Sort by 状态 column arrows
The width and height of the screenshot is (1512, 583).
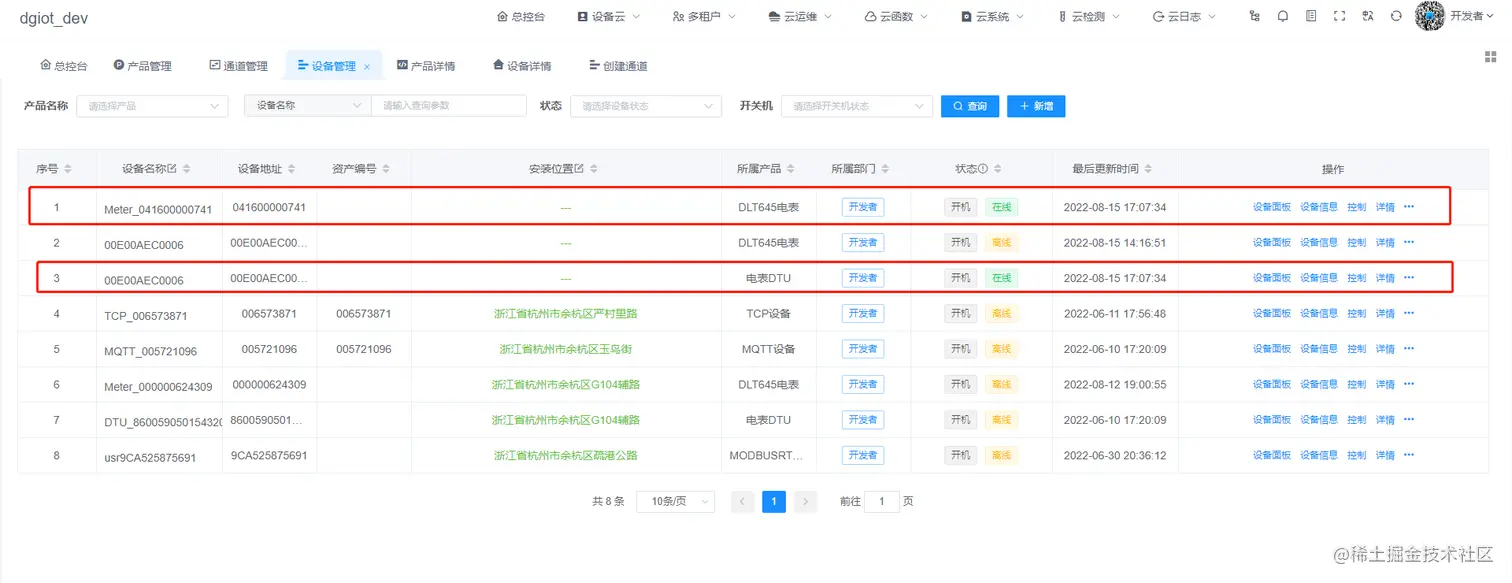[x=997, y=169]
